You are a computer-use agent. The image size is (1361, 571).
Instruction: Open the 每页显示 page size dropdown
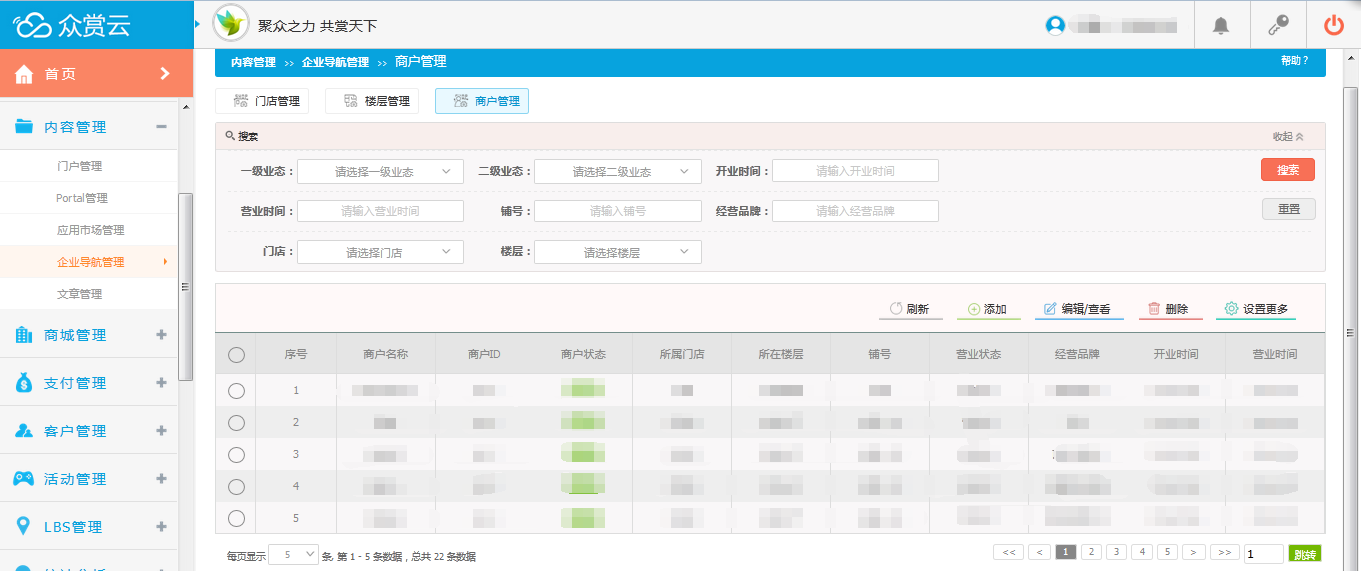[x=294, y=555]
